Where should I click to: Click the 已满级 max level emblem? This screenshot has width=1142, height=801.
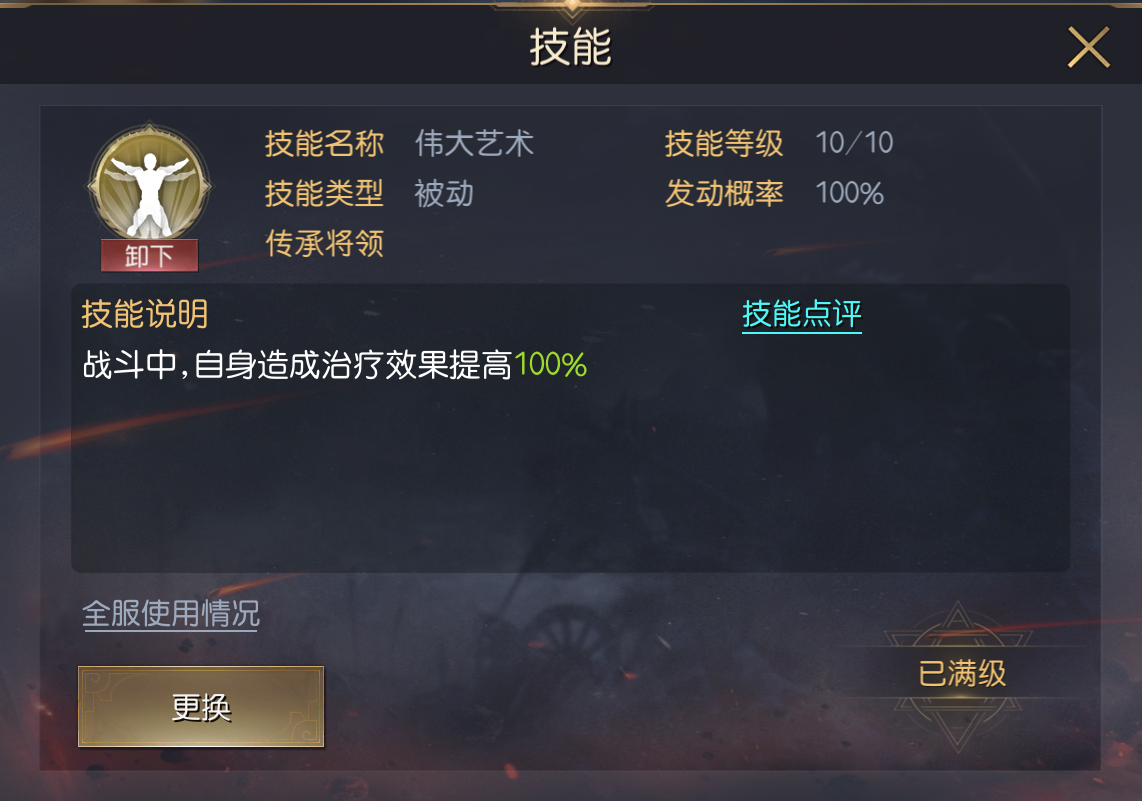(961, 674)
